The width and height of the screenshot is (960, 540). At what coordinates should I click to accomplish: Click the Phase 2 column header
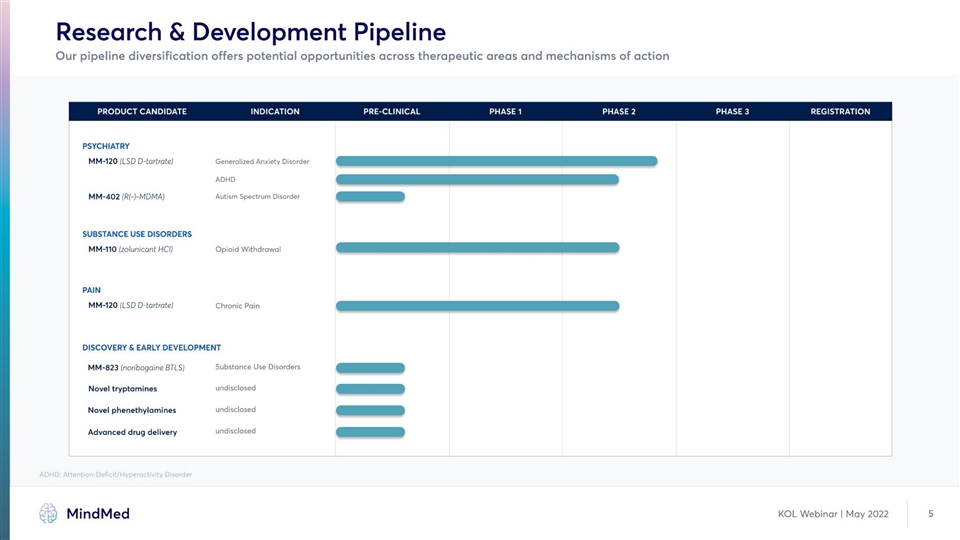(x=618, y=111)
